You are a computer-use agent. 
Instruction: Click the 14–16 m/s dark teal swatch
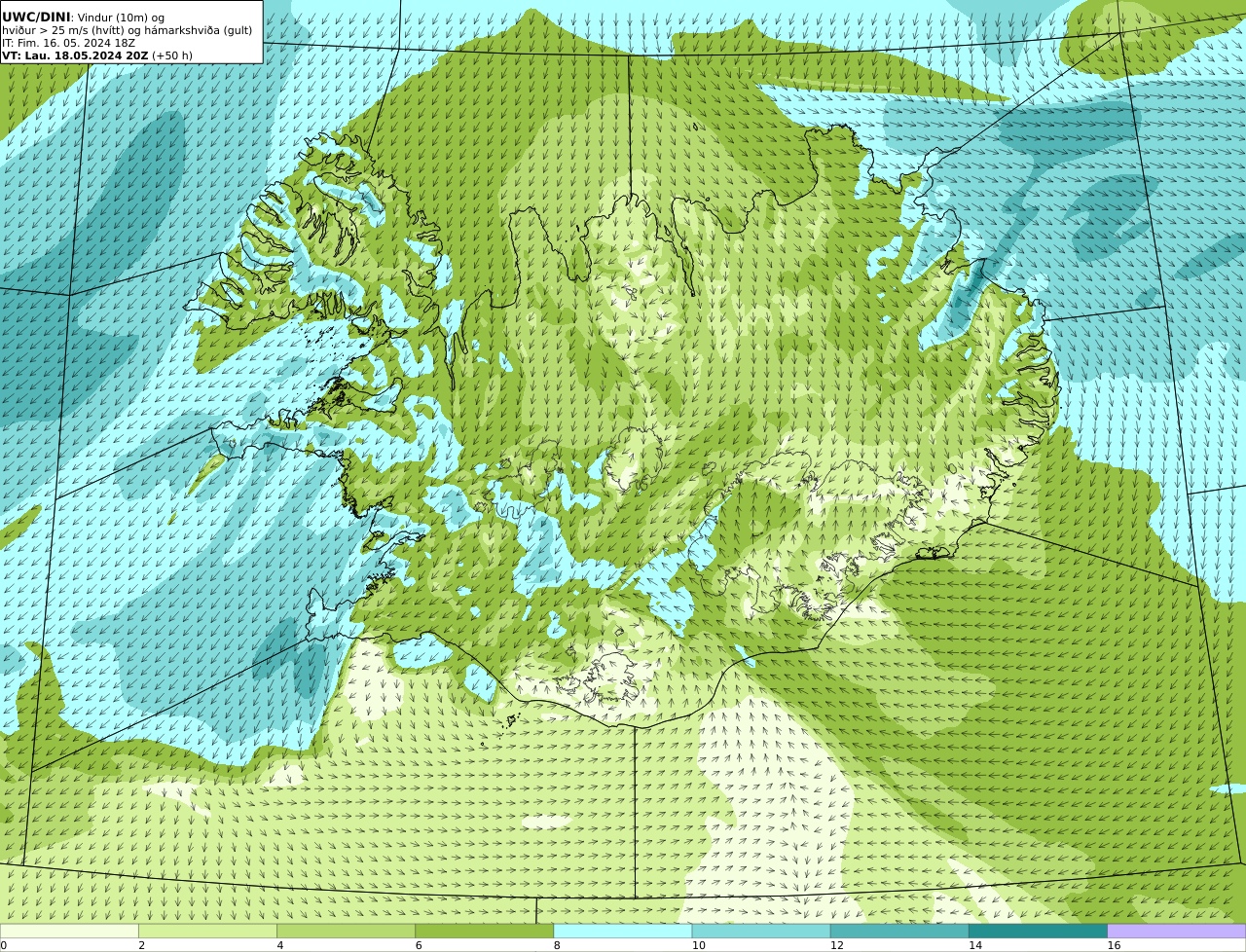click(1039, 931)
